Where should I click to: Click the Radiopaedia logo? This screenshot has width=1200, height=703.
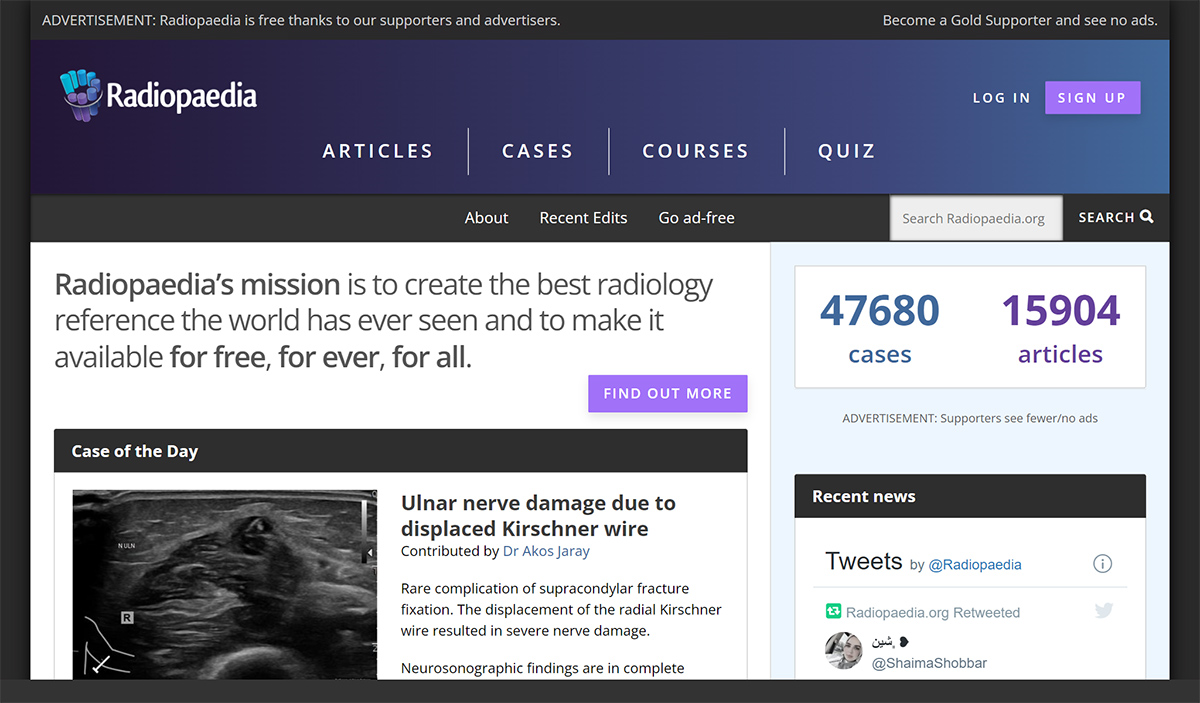tap(158, 96)
